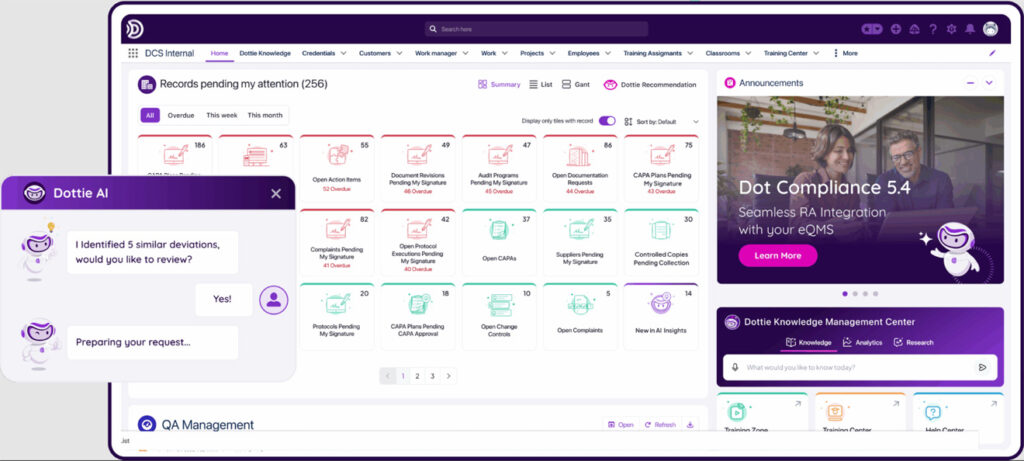Minimize the Announcements panel

pos(970,83)
